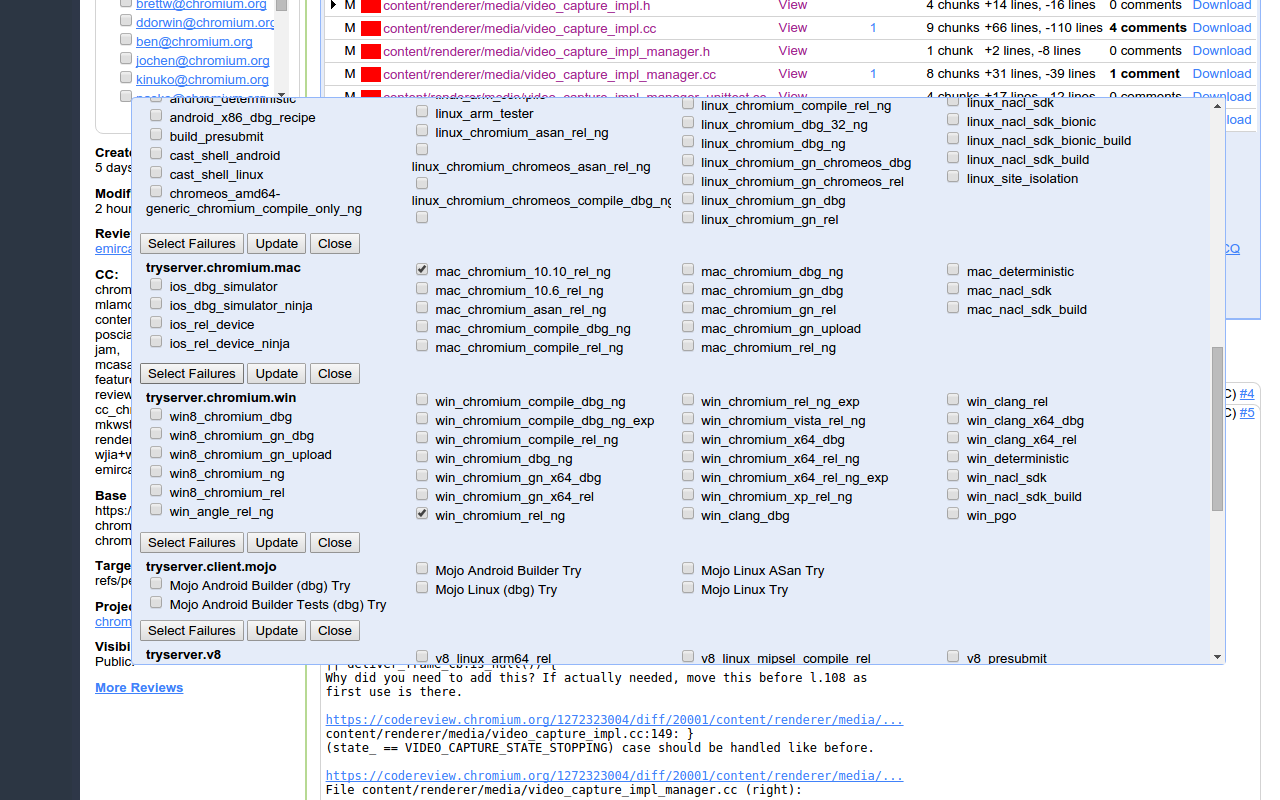This screenshot has height=800, width=1280.
Task: Enable win_chromium_xp_rel_ng checkbox
Action: (688, 495)
